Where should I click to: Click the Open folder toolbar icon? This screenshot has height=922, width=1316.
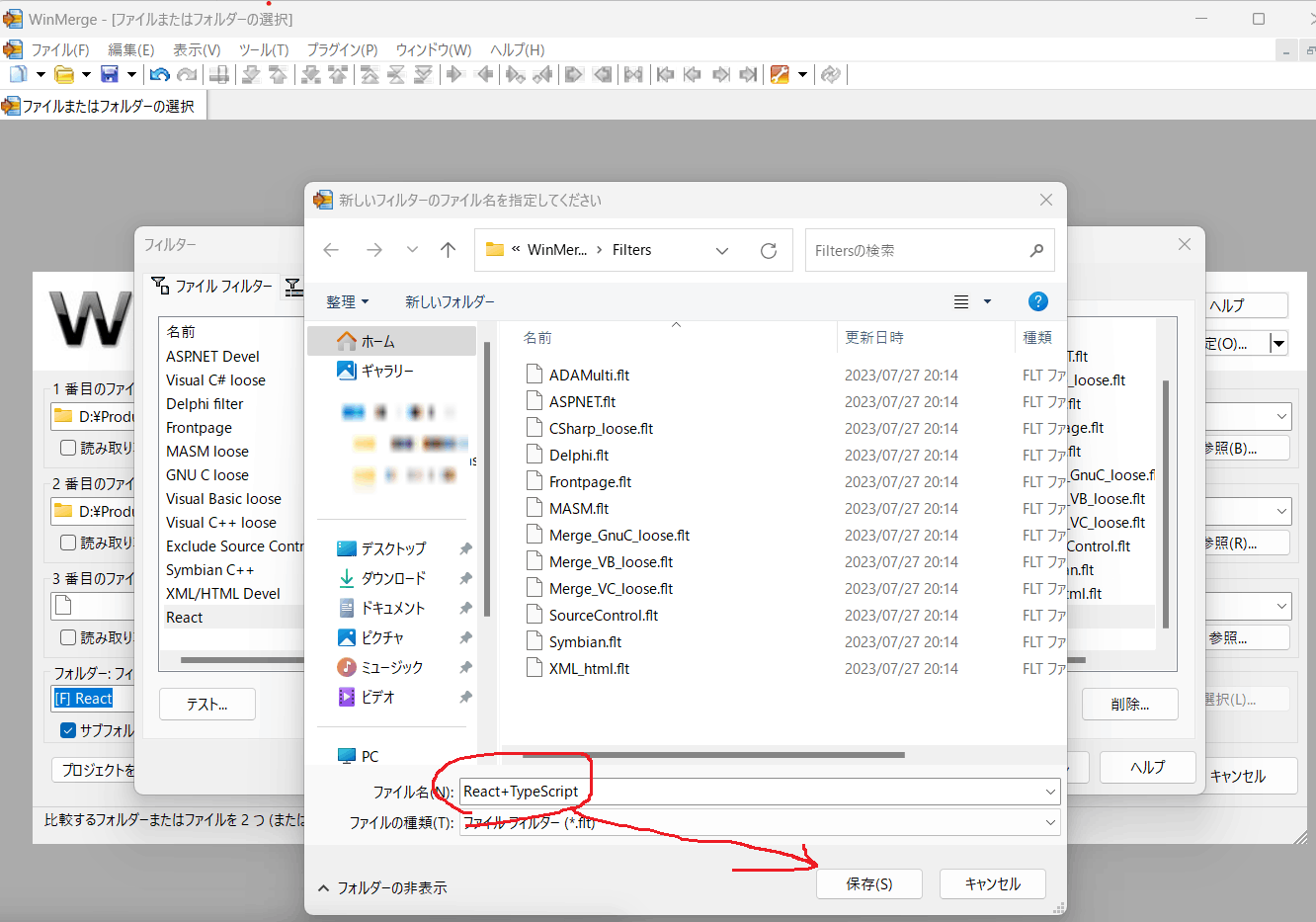64,74
